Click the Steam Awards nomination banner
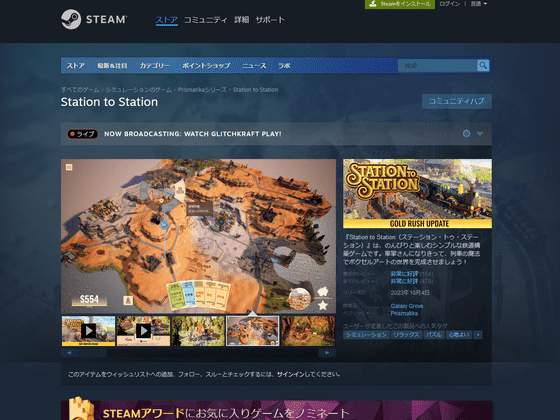 [x=276, y=410]
